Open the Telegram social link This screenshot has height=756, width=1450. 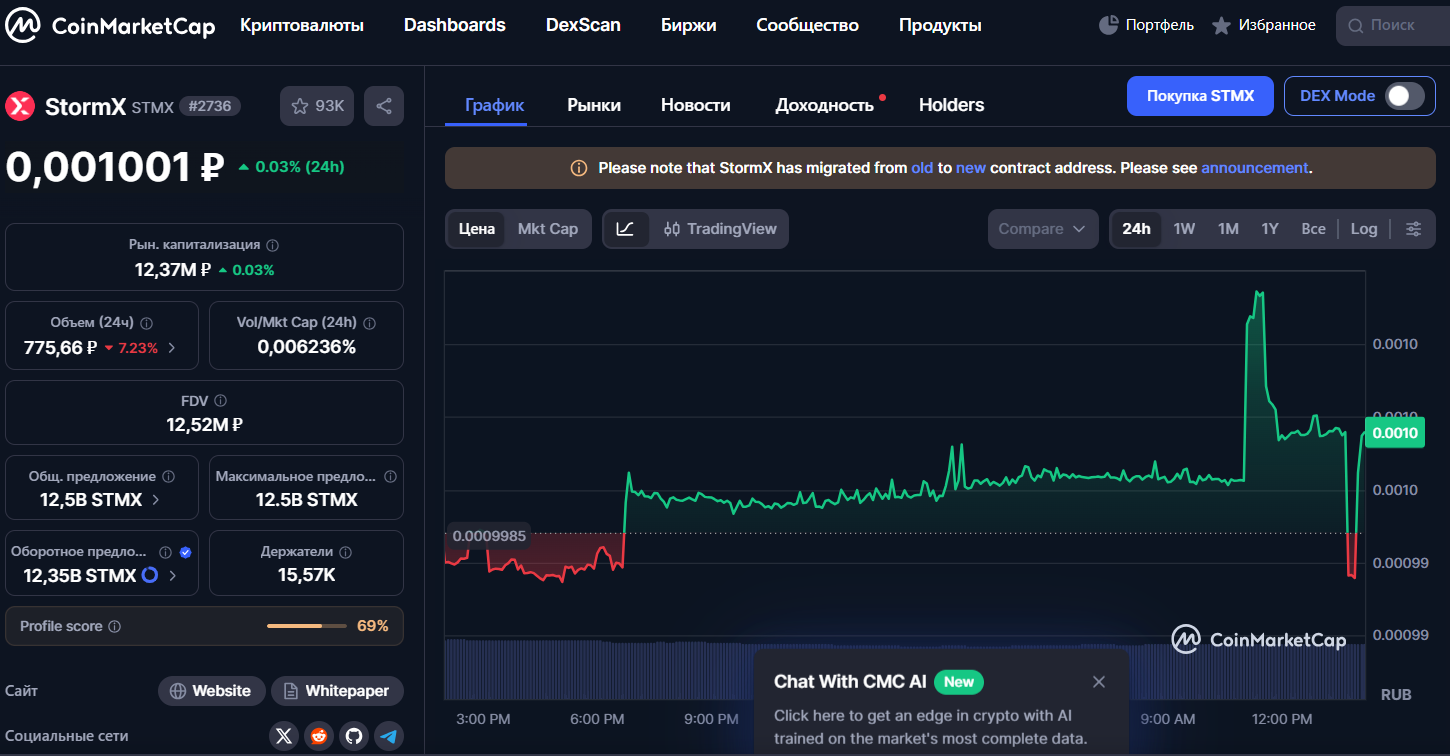[389, 737]
